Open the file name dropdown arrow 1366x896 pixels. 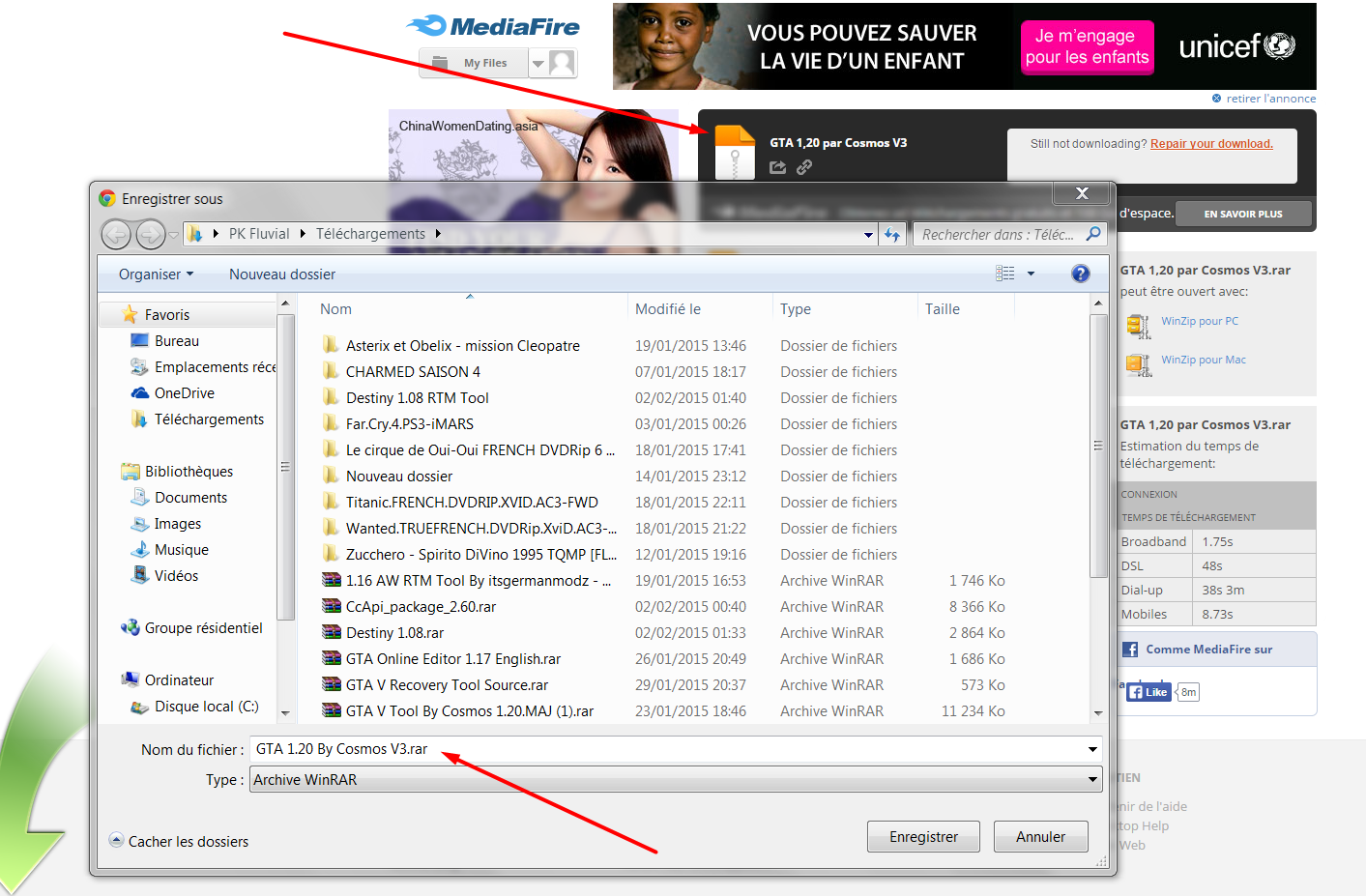coord(1092,749)
